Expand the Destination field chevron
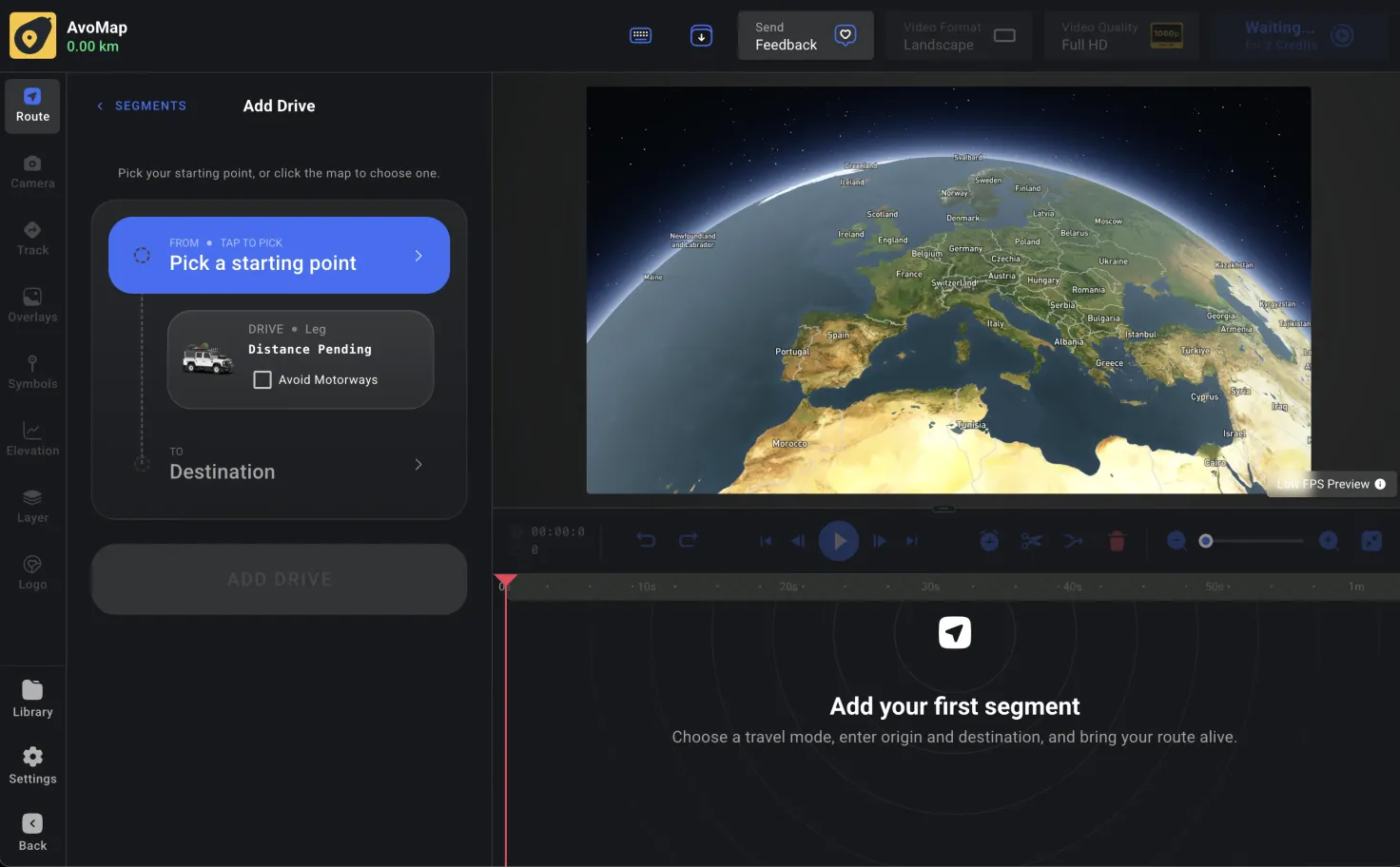 (418, 465)
